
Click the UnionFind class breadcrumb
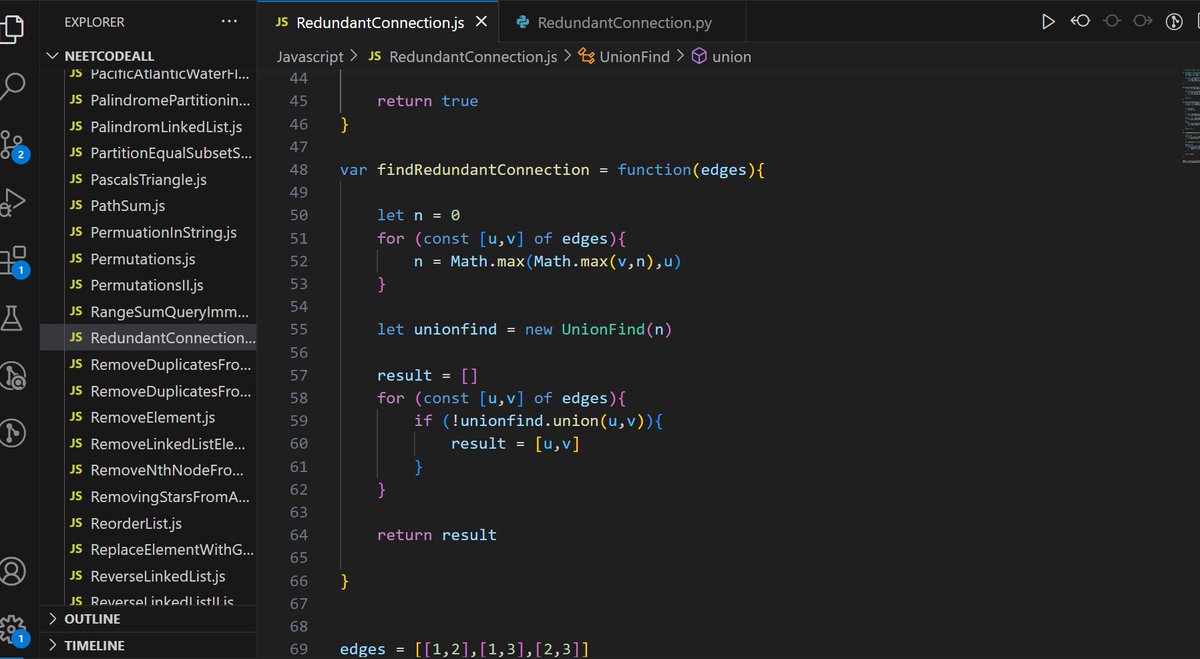point(623,57)
